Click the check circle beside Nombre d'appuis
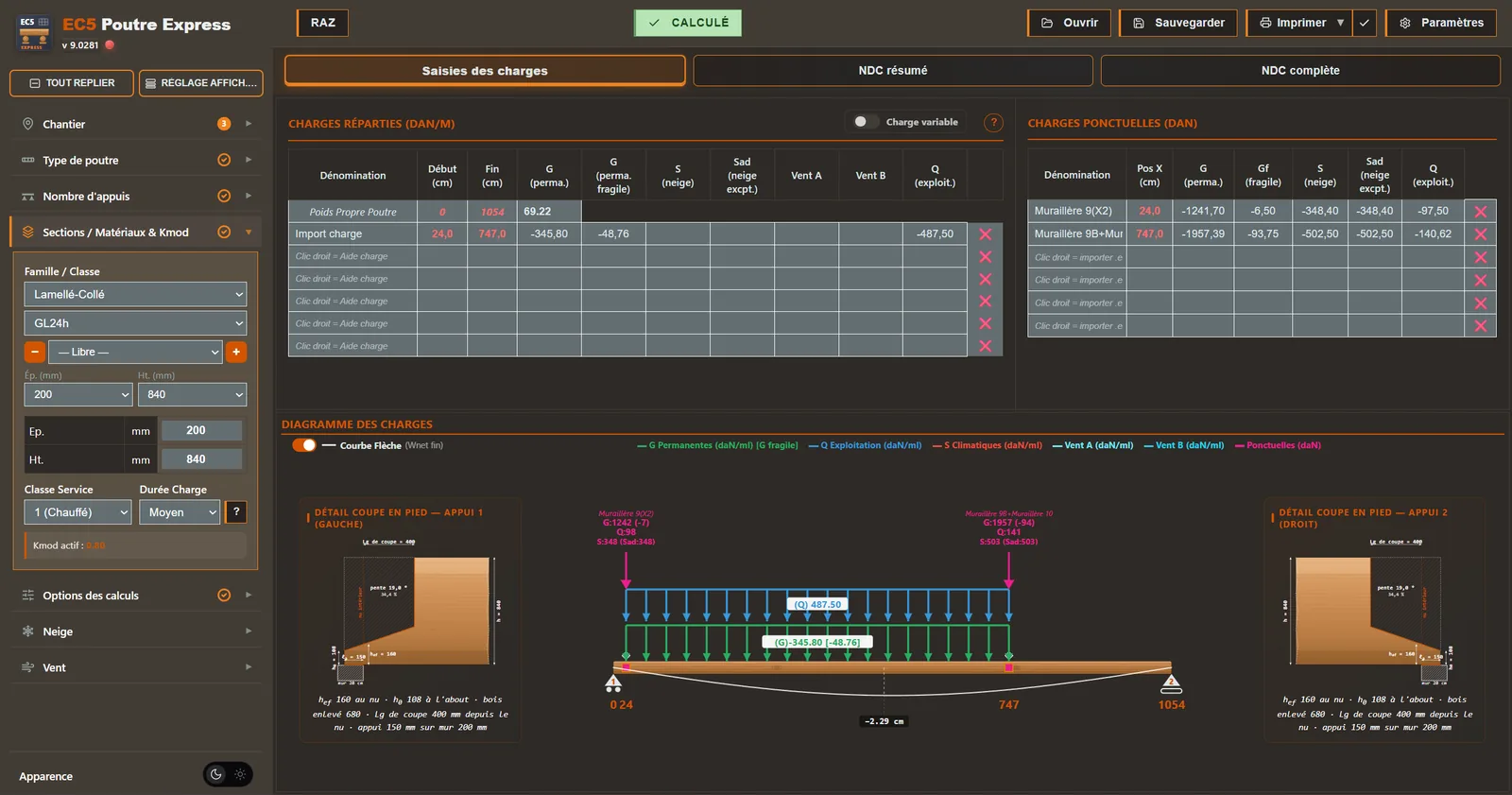1512x795 pixels. point(224,196)
